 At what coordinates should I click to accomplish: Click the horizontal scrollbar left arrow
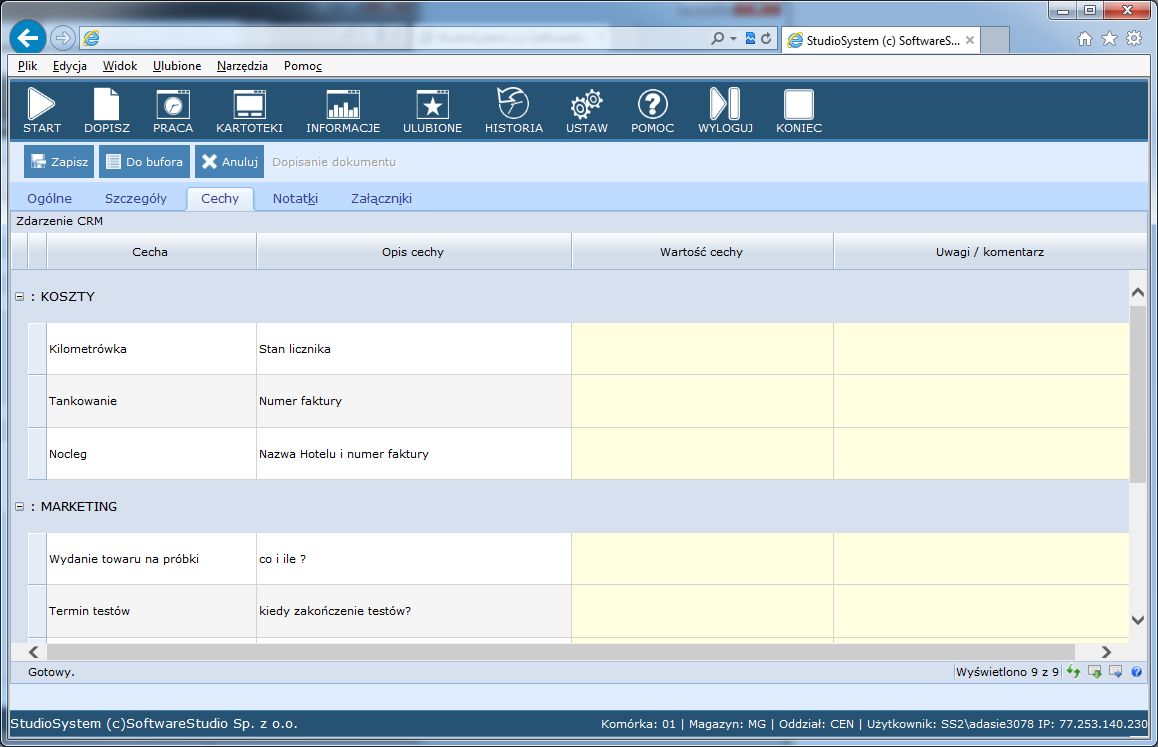click(x=33, y=652)
